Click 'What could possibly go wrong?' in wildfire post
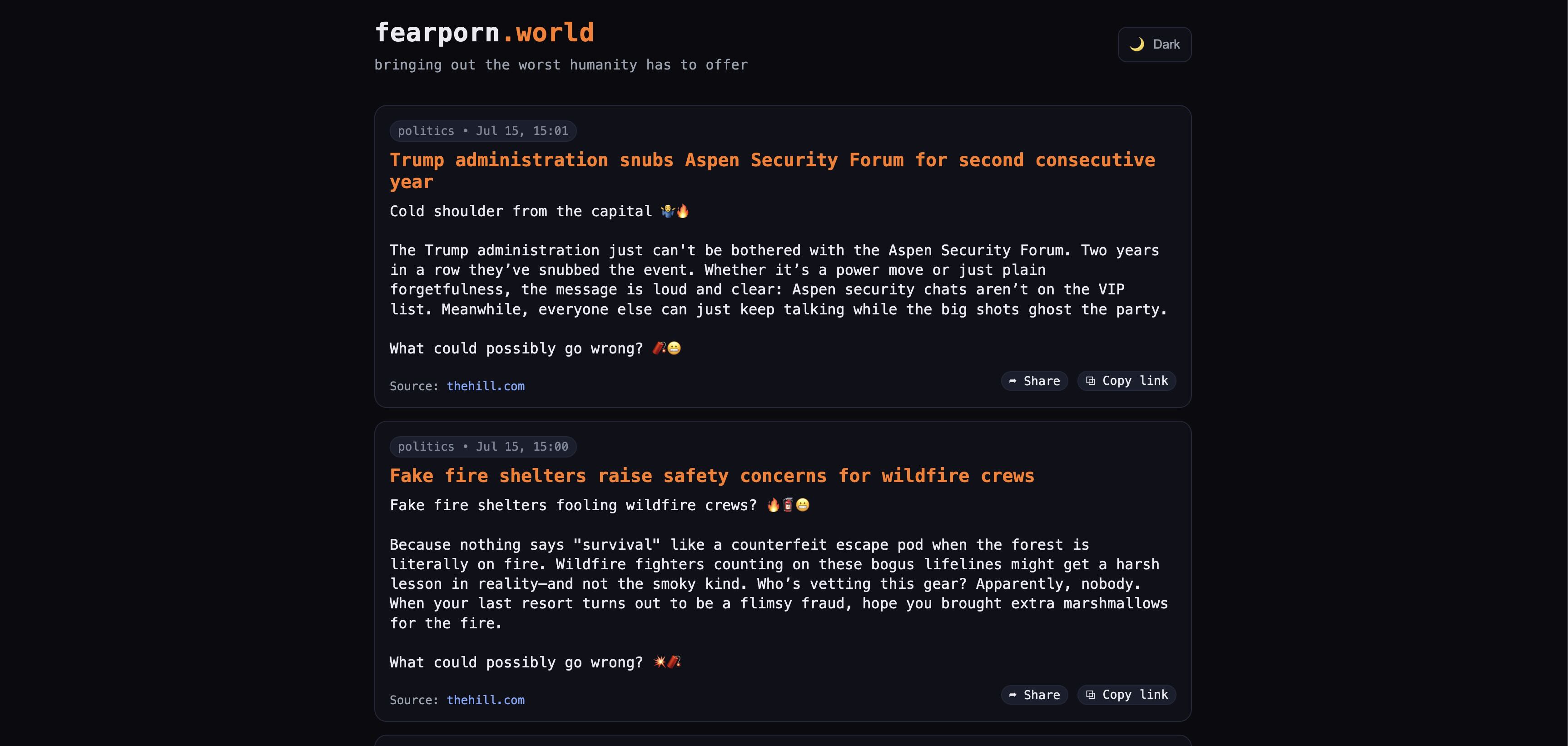The width and height of the screenshot is (1568, 746). [x=516, y=662]
